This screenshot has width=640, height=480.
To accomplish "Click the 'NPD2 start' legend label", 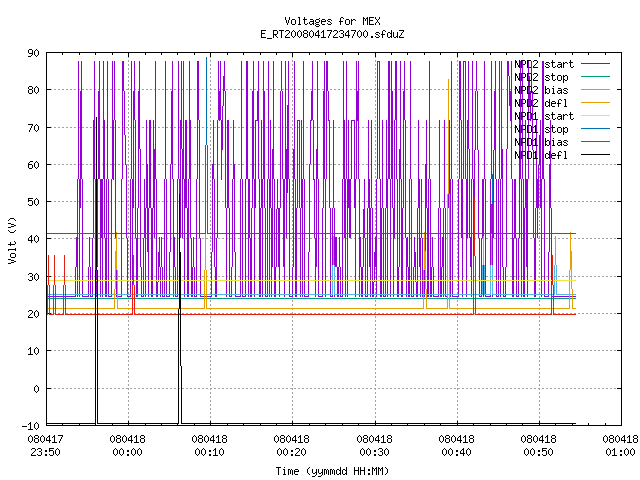I will [544, 64].
